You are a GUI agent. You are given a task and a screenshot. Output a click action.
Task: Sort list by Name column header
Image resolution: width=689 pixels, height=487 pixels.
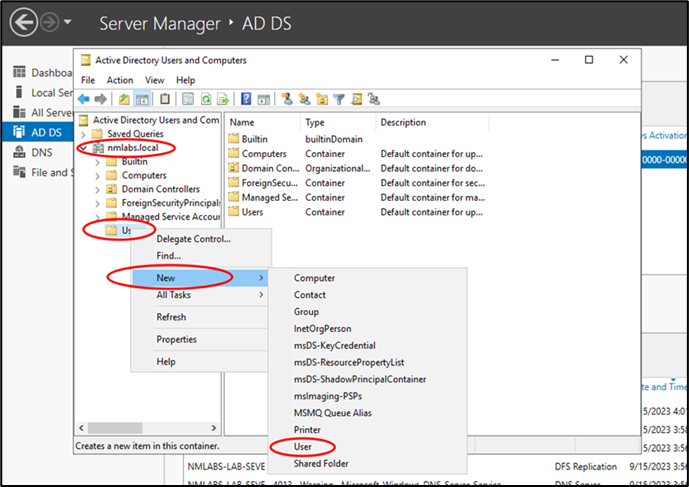pyautogui.click(x=263, y=123)
